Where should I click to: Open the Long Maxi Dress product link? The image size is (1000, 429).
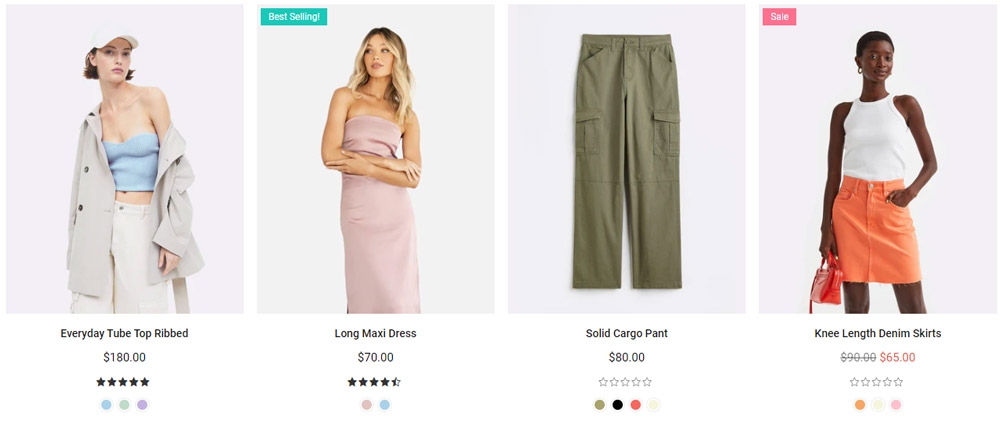tap(375, 333)
